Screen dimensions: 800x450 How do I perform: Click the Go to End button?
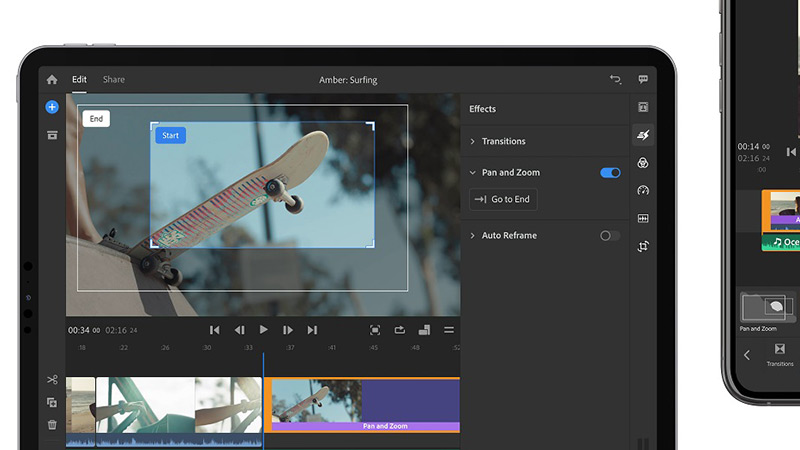(503, 200)
